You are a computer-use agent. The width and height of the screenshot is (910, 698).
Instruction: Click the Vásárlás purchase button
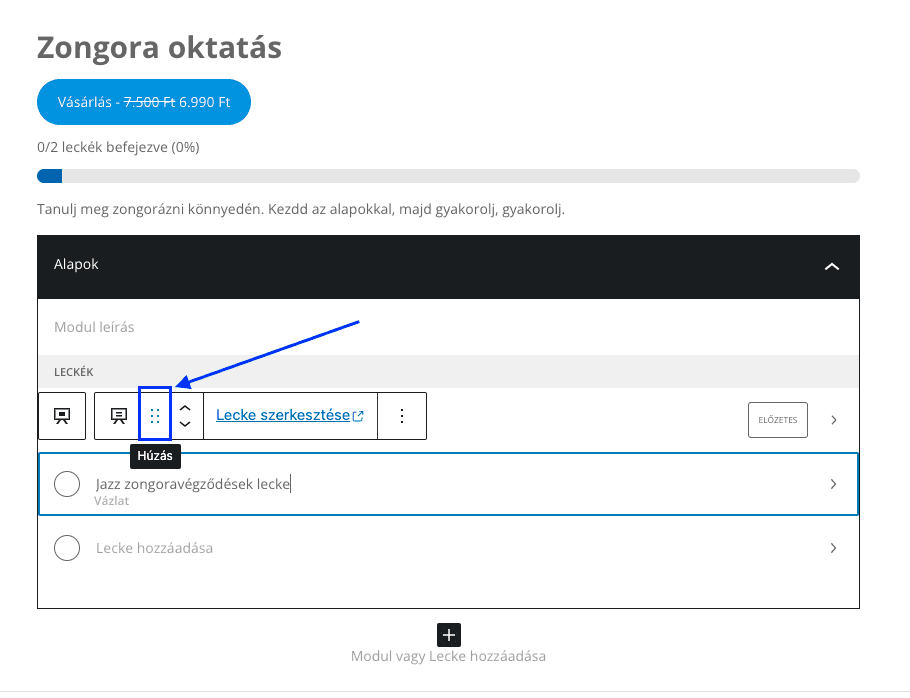[x=144, y=102]
